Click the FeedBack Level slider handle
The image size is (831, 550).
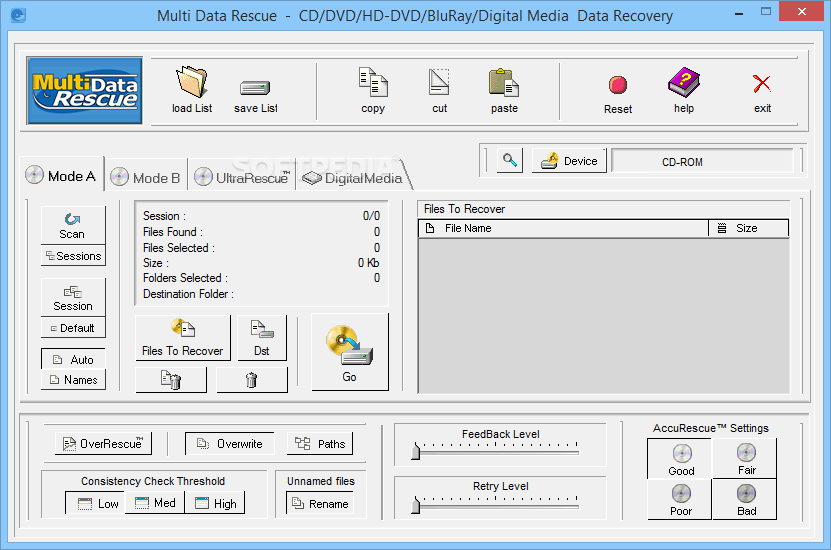tap(416, 451)
